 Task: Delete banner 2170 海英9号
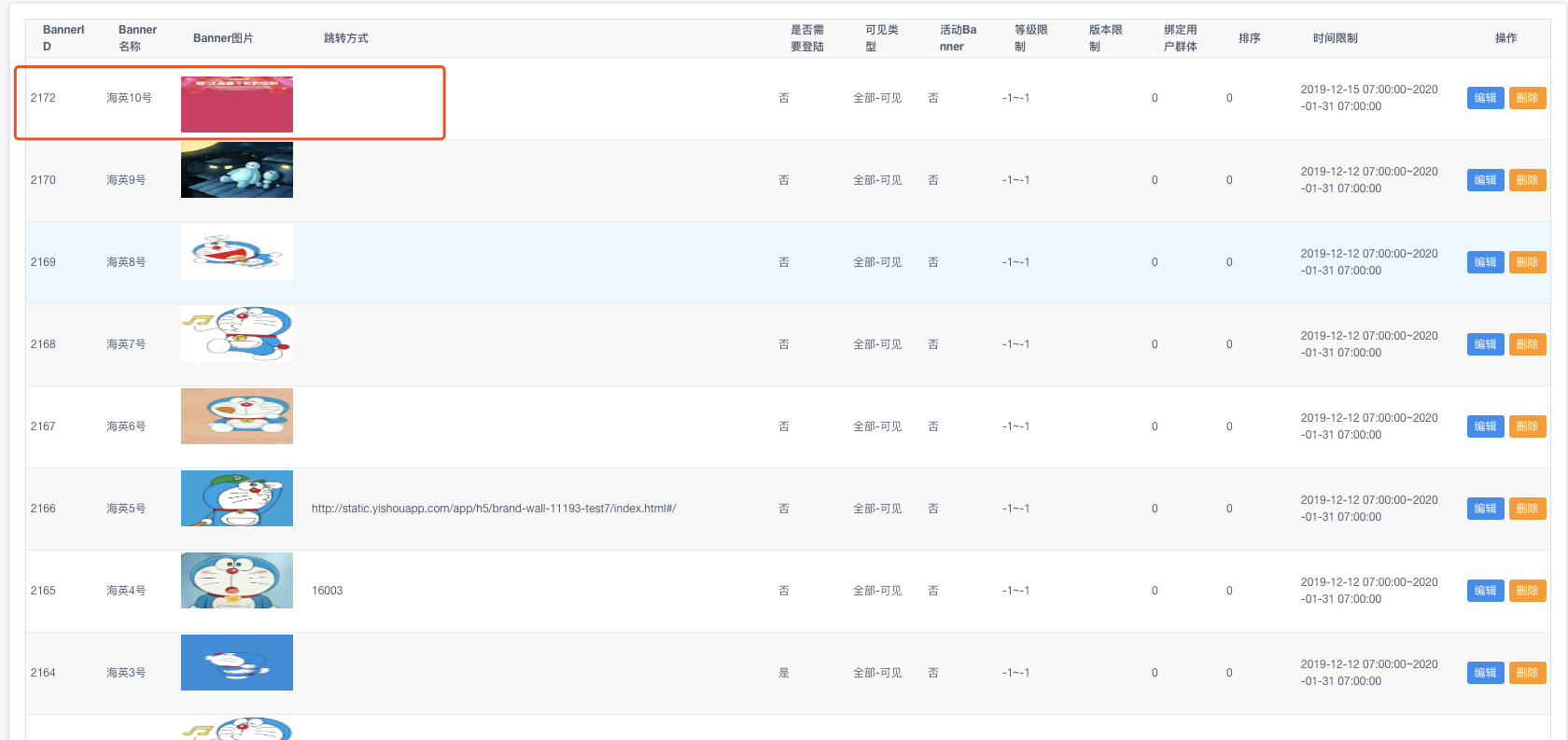point(1527,180)
